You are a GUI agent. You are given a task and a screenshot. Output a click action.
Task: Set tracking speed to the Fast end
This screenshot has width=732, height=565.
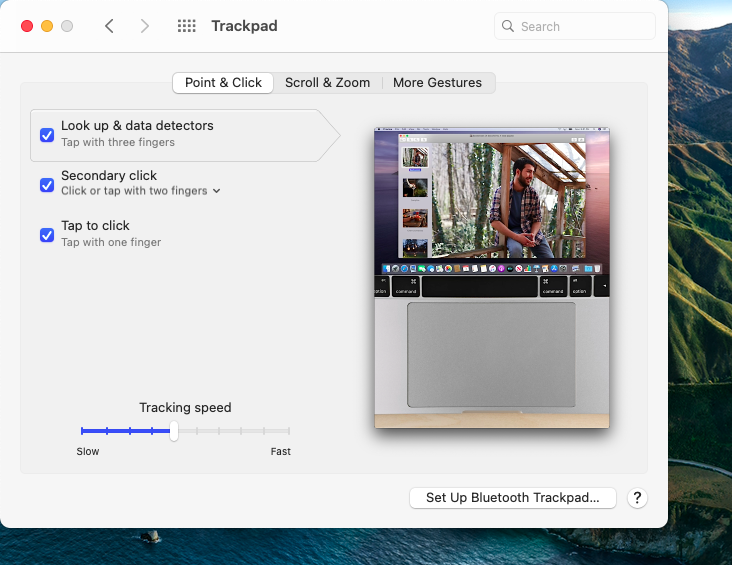point(289,431)
